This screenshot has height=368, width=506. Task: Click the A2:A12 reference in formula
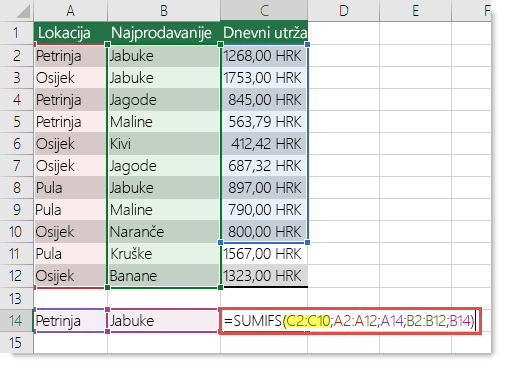[x=355, y=321]
